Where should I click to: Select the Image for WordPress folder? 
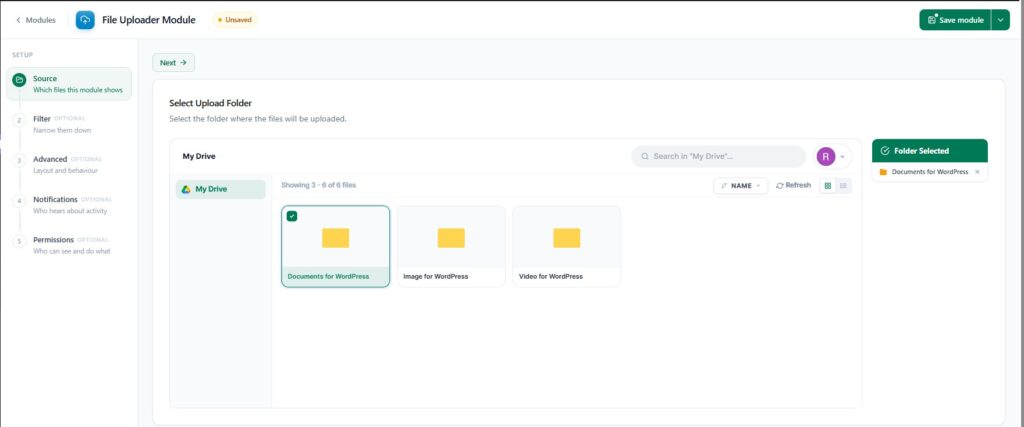point(451,246)
